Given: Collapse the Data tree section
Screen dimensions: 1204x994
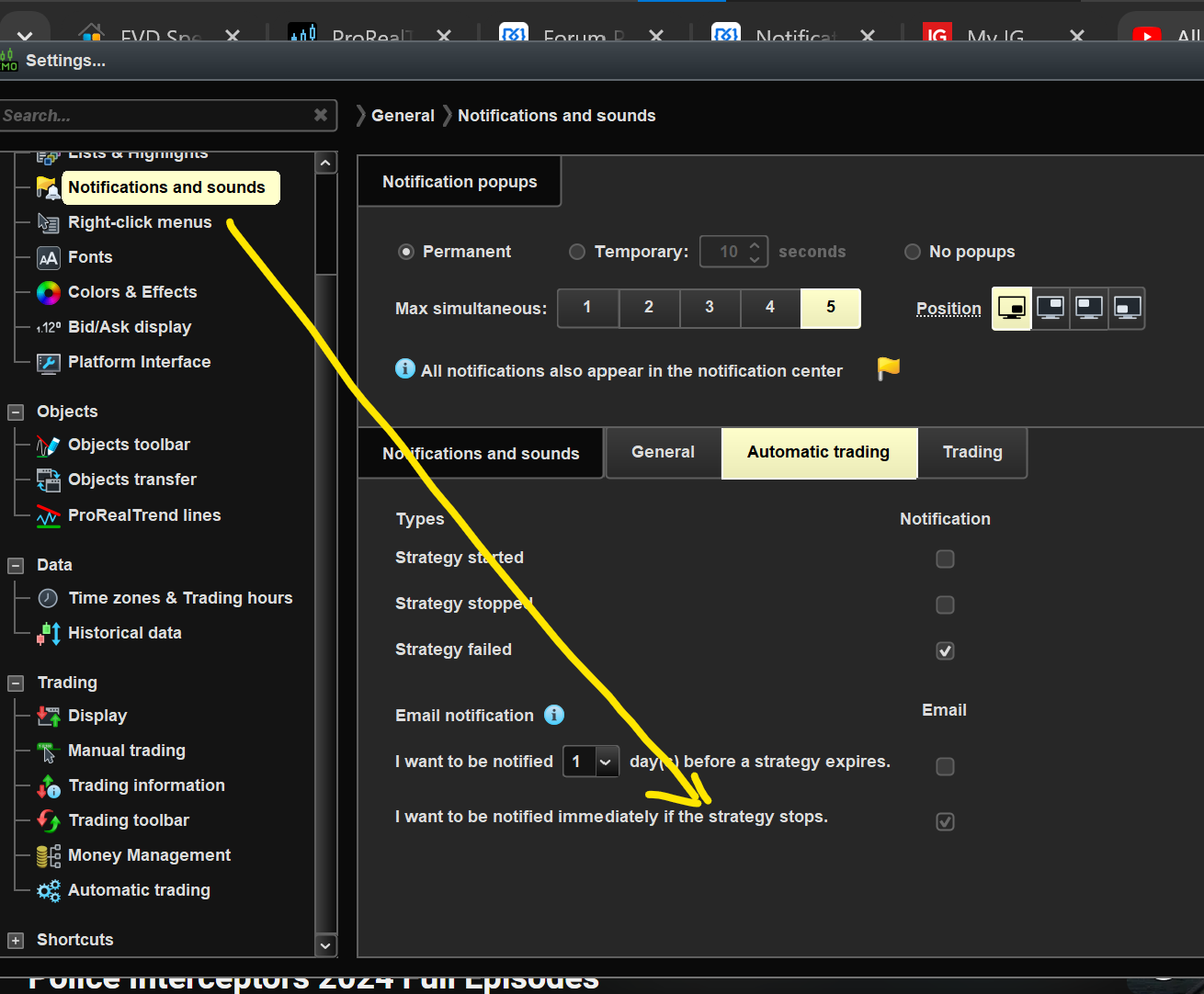Looking at the screenshot, I should coord(16,566).
